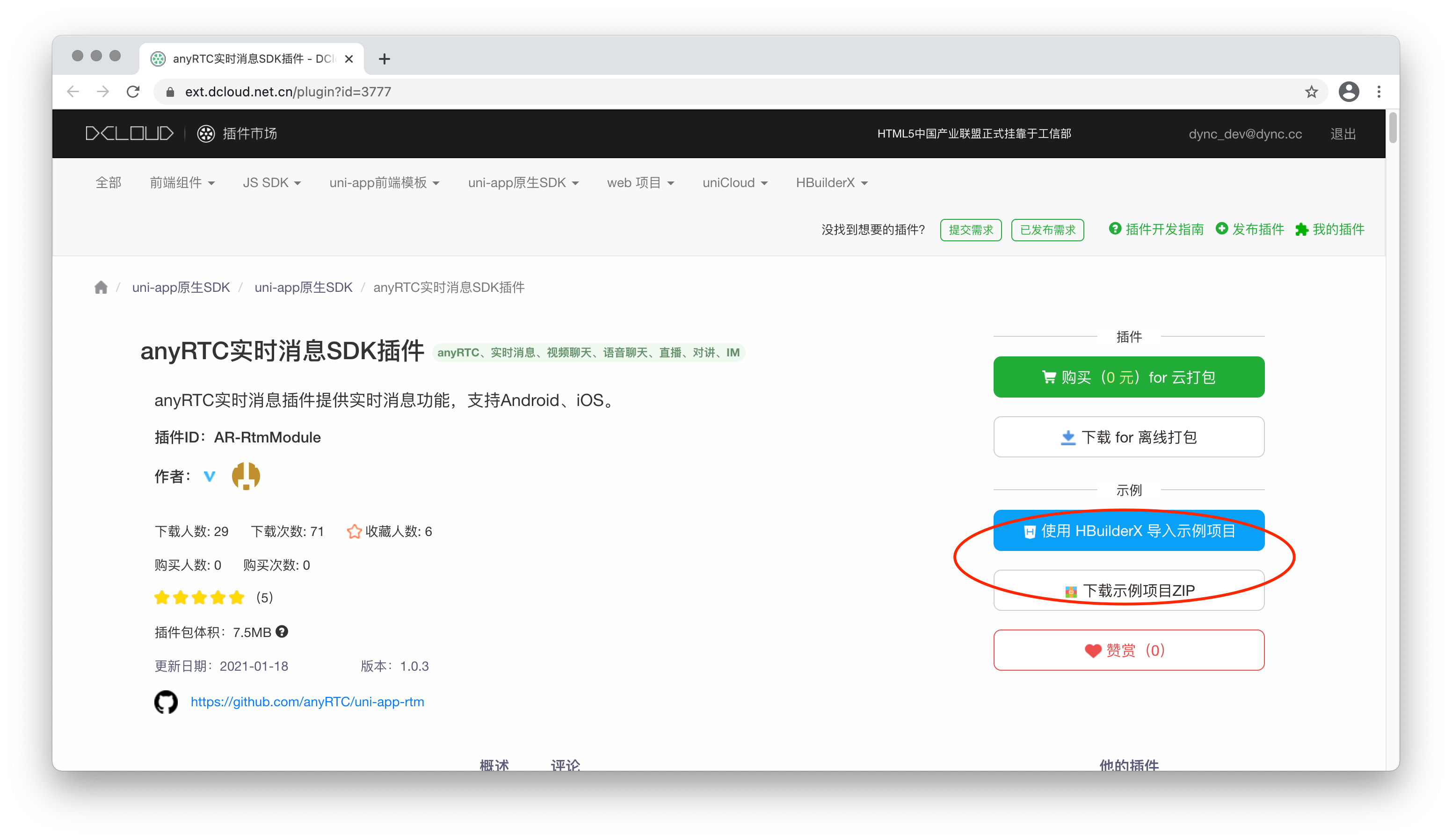Screen dimensions: 1452x840
Task: Go to home via breadcrumb house icon
Action: [x=101, y=287]
